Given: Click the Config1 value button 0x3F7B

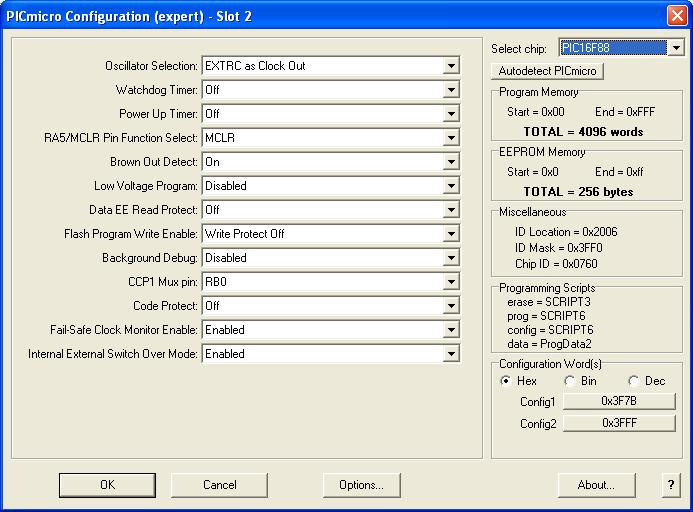Looking at the screenshot, I should click(619, 401).
